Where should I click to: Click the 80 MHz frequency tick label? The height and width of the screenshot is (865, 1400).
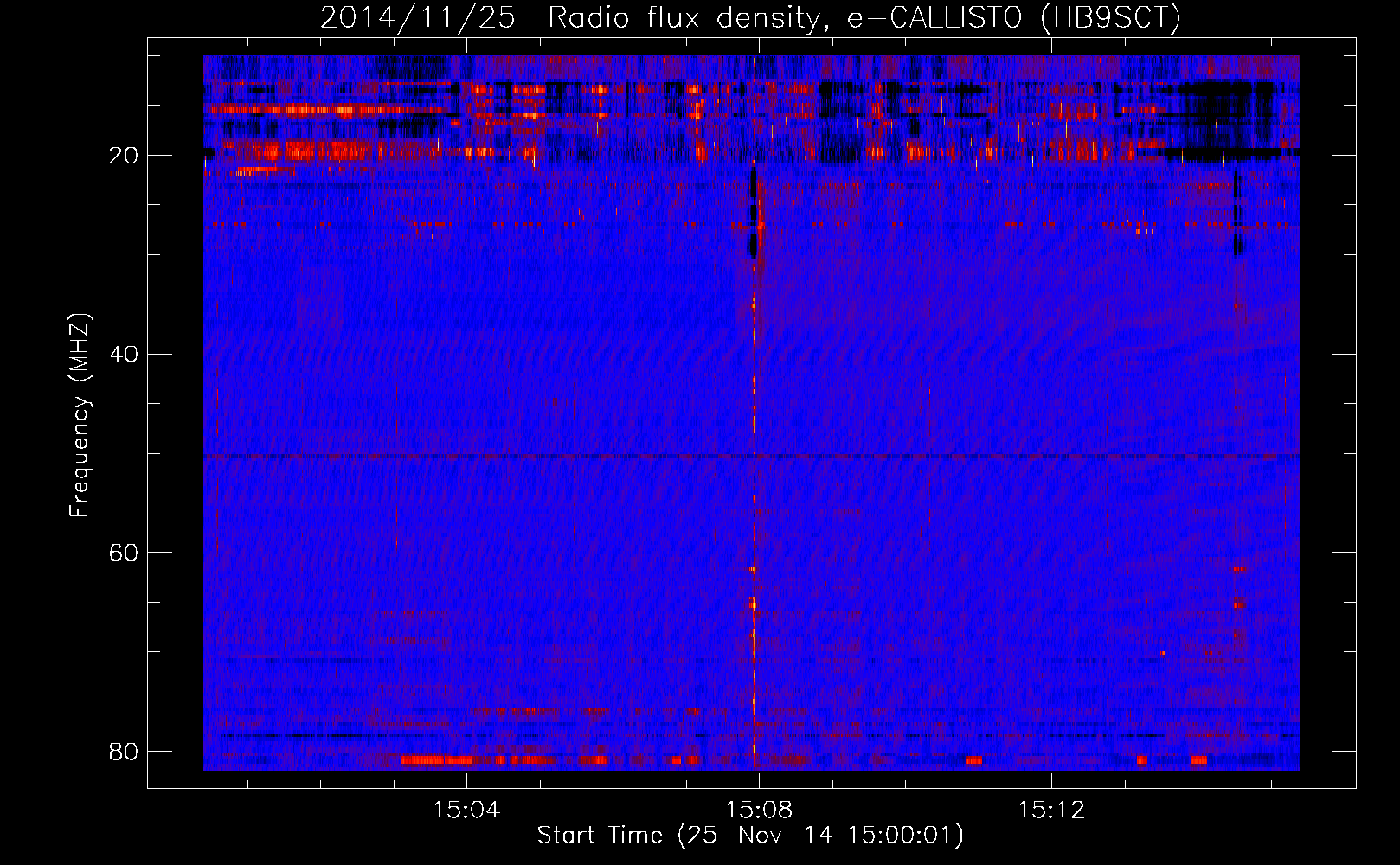pos(125,751)
